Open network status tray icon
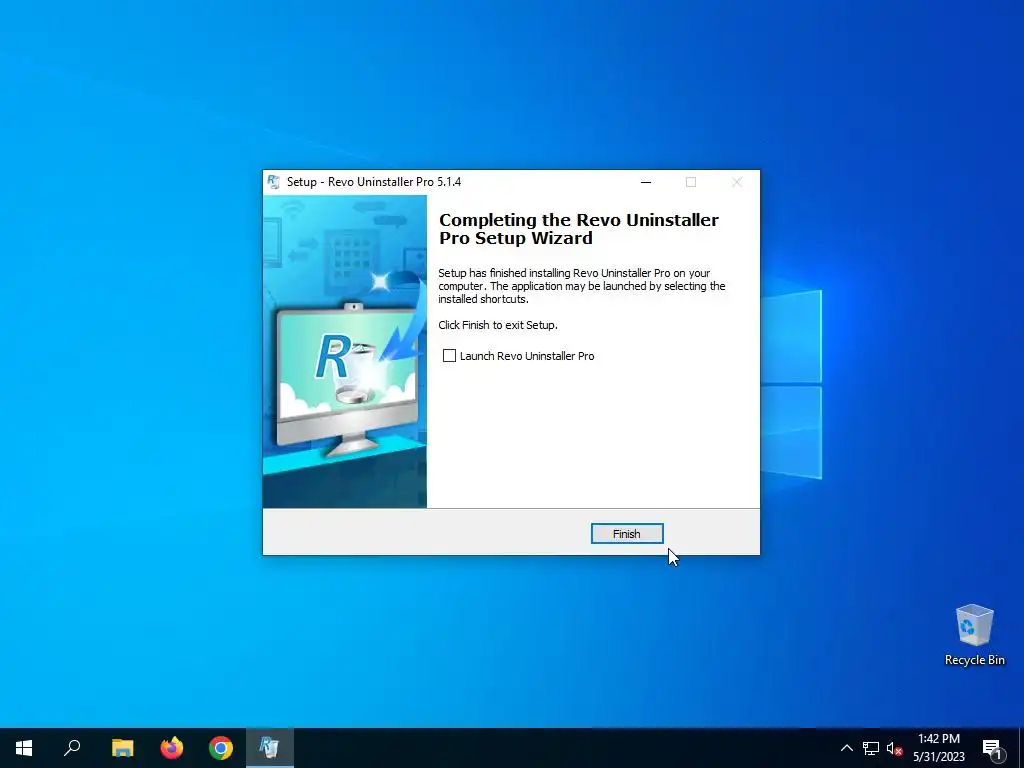Image resolution: width=1024 pixels, height=768 pixels. 871,748
